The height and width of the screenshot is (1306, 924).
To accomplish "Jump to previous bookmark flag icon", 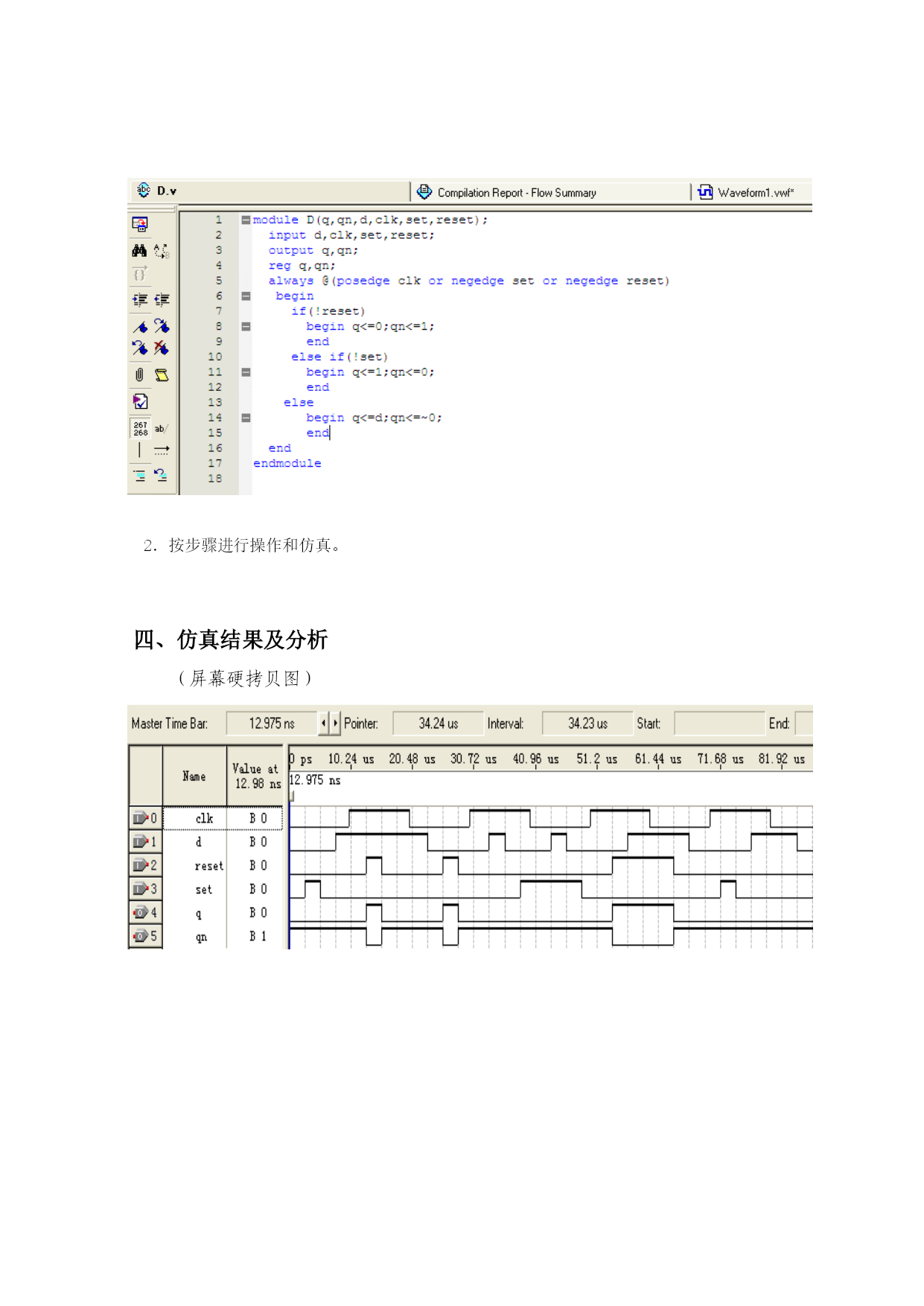I will click(139, 348).
